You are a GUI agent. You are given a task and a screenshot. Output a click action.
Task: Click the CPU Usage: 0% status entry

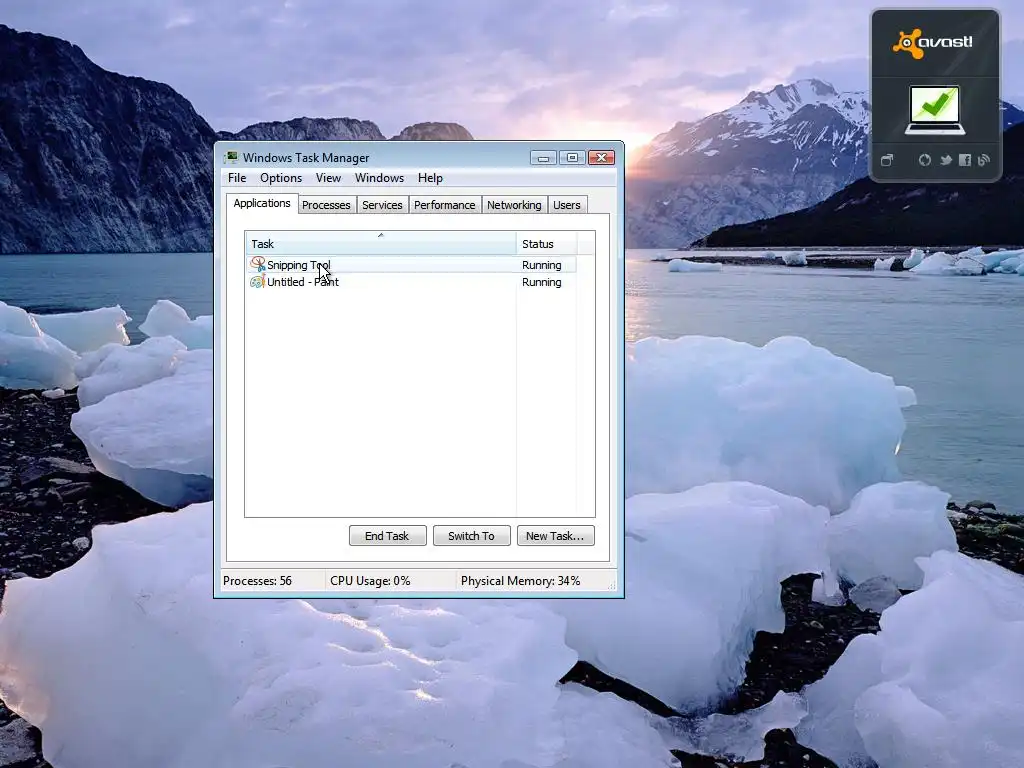[x=370, y=581]
